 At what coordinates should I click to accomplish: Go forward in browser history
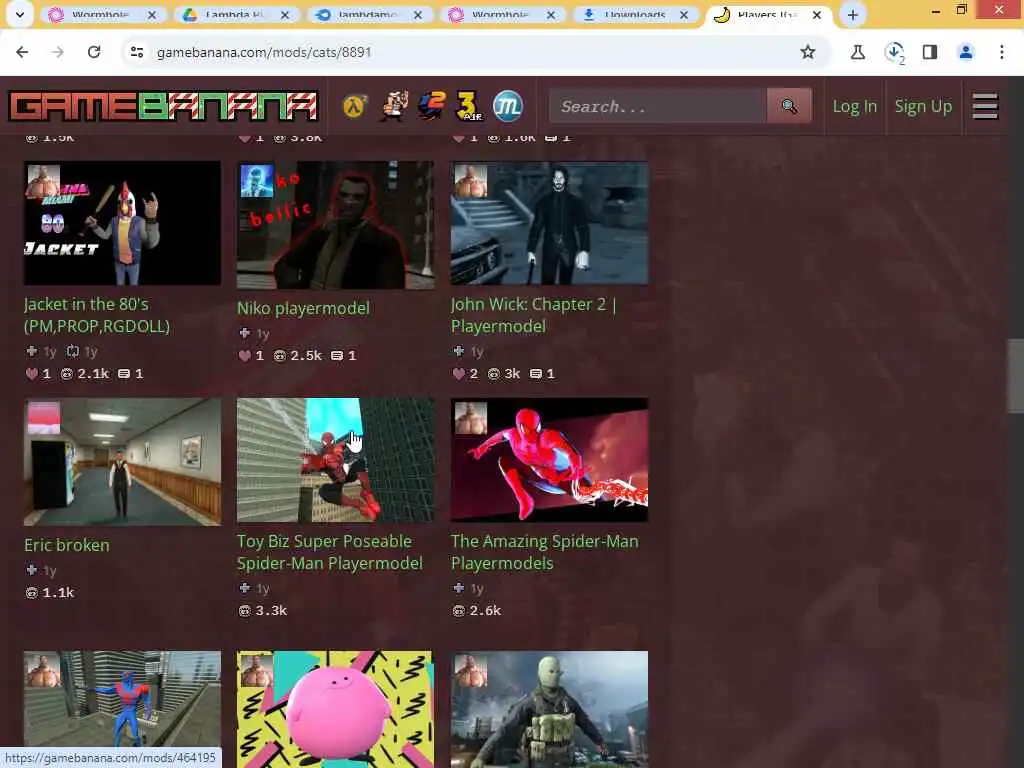pos(58,52)
